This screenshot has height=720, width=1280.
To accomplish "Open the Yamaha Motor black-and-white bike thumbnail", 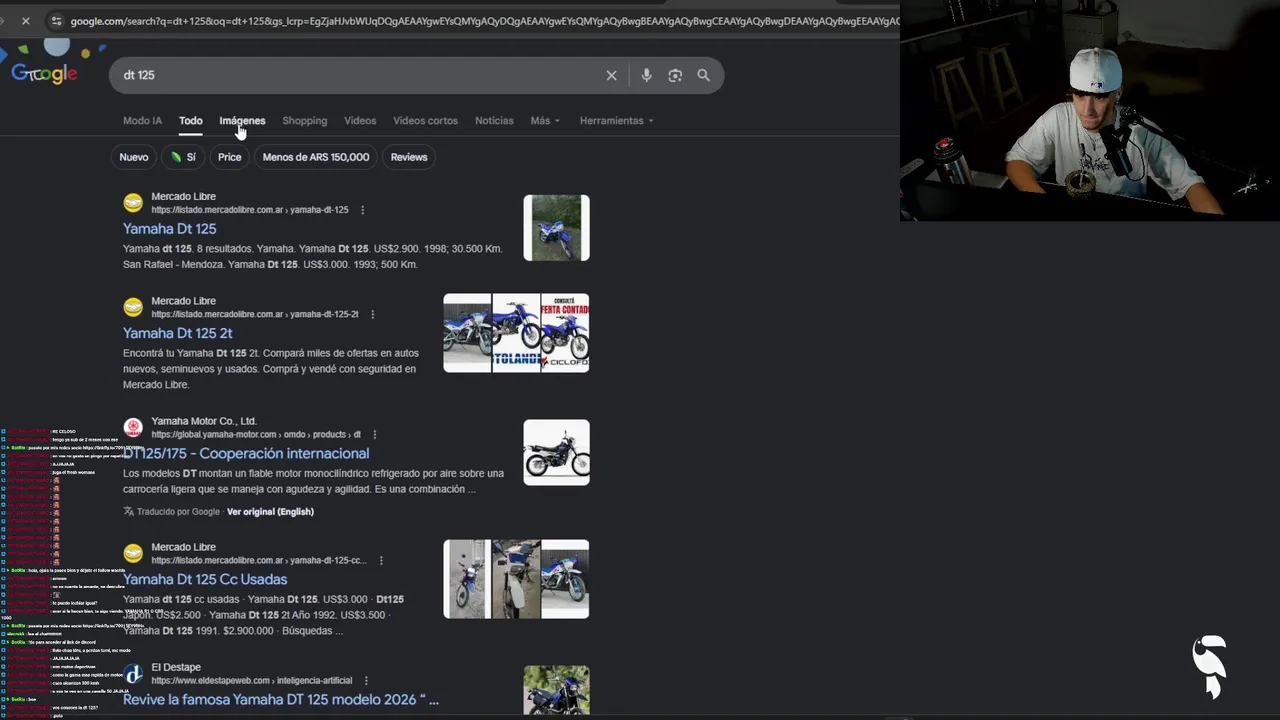I will (x=556, y=453).
